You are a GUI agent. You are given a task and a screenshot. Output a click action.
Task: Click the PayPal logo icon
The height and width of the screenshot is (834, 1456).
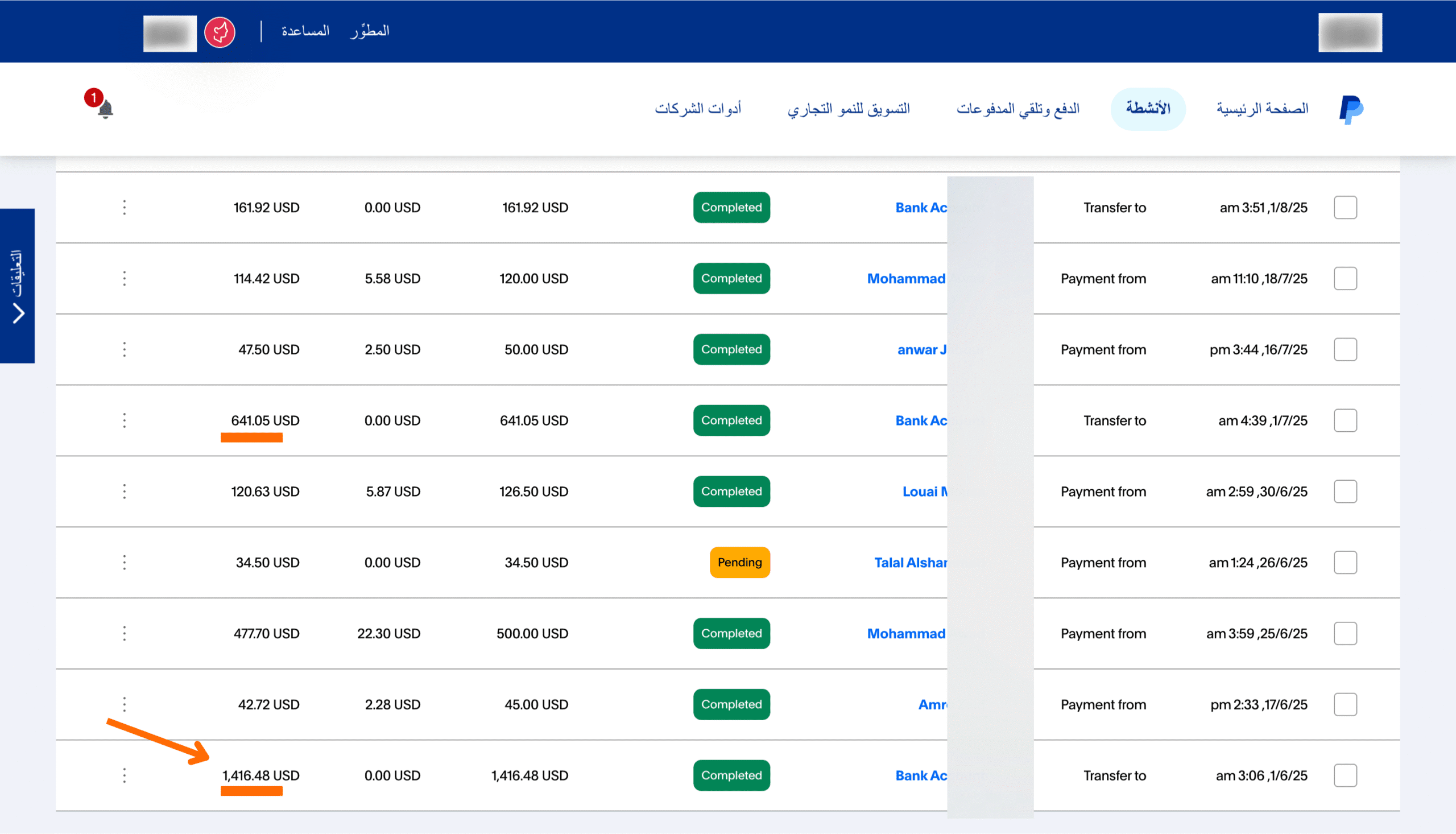(x=1351, y=109)
